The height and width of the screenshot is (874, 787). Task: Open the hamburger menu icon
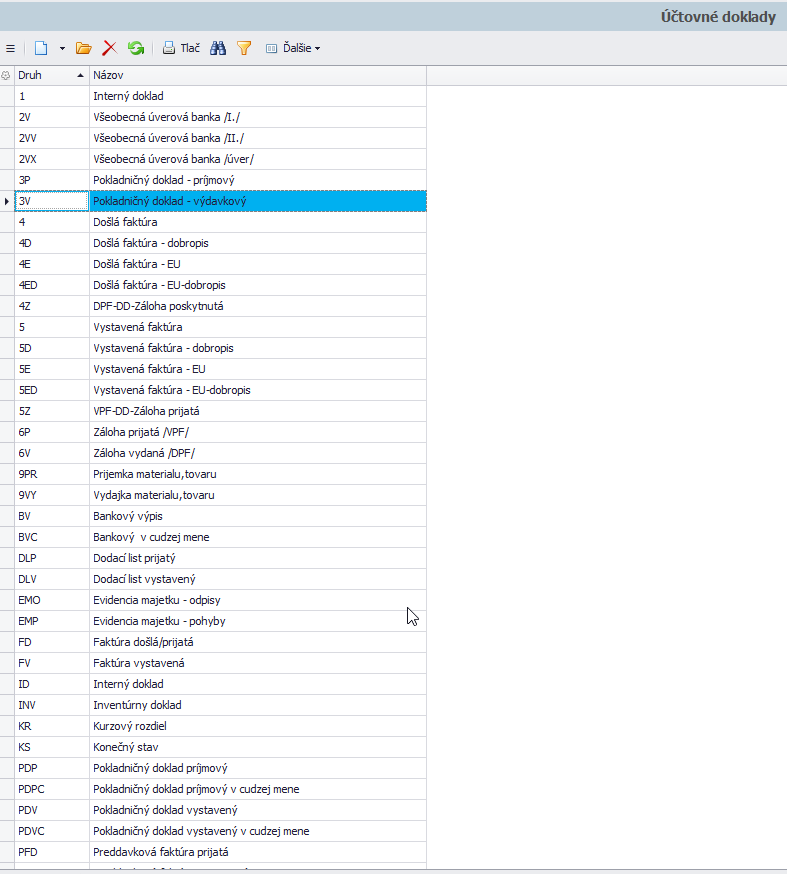tap(9, 48)
